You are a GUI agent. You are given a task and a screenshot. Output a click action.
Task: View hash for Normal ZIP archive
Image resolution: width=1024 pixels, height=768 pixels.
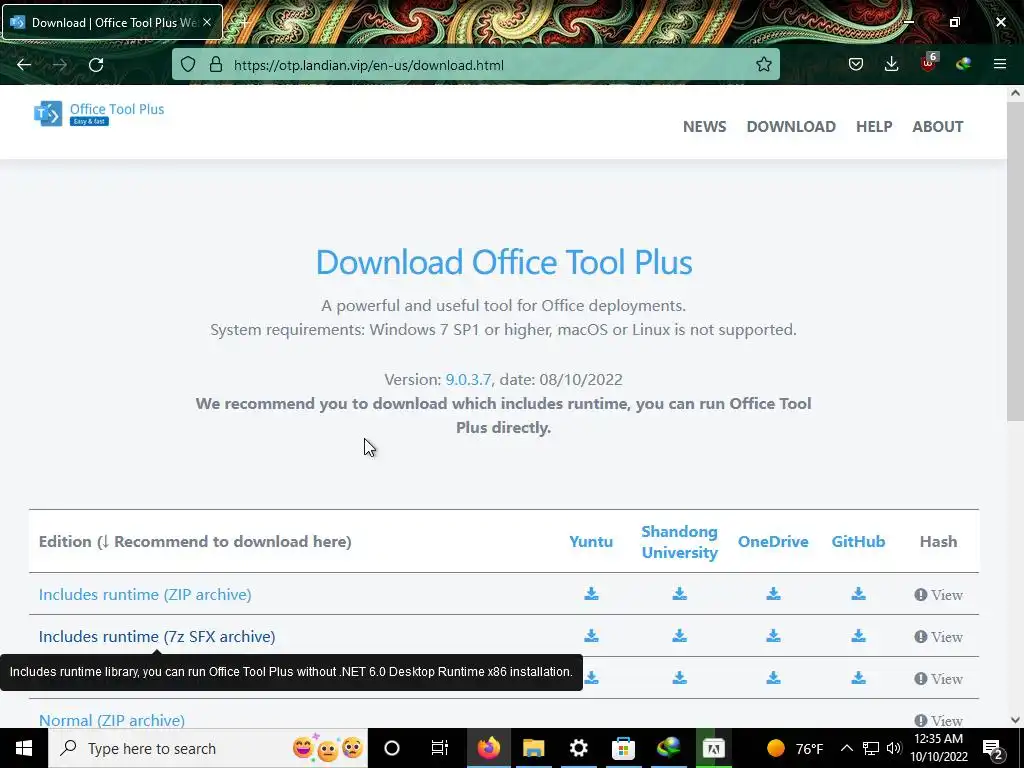click(x=938, y=720)
